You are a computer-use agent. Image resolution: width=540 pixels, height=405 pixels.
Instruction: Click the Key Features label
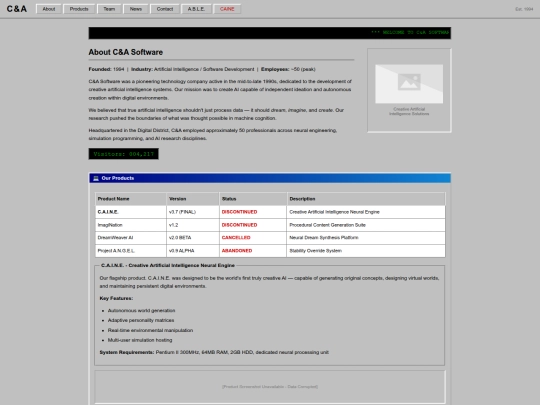pos(116,298)
